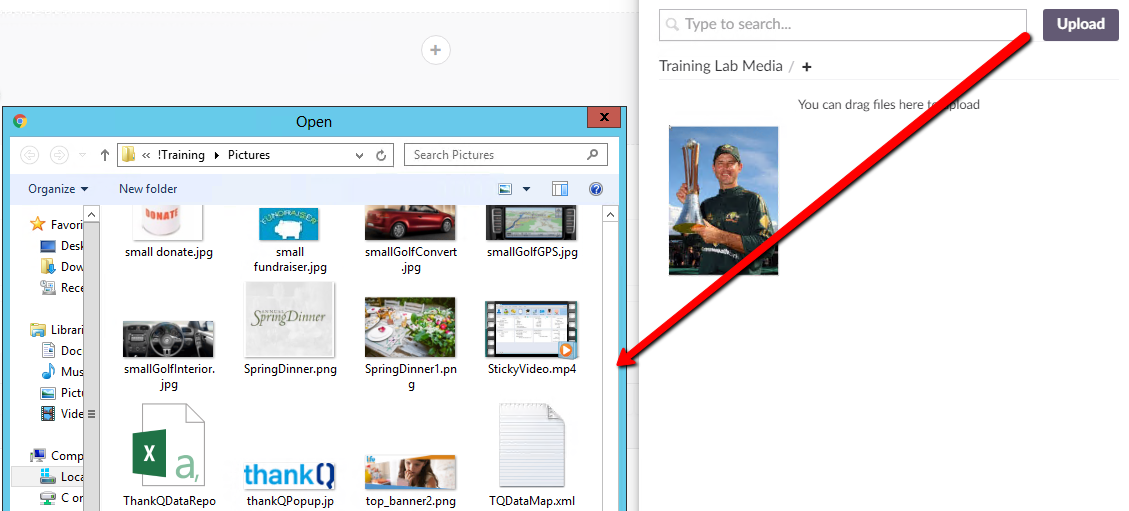Select the TQDataMap.xml file icon
The width and height of the screenshot is (1129, 511).
click(x=531, y=445)
